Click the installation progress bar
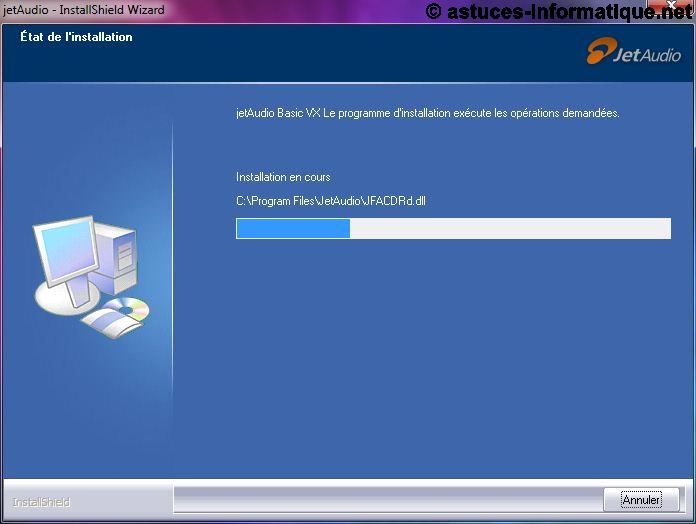This screenshot has width=696, height=524. click(x=453, y=229)
